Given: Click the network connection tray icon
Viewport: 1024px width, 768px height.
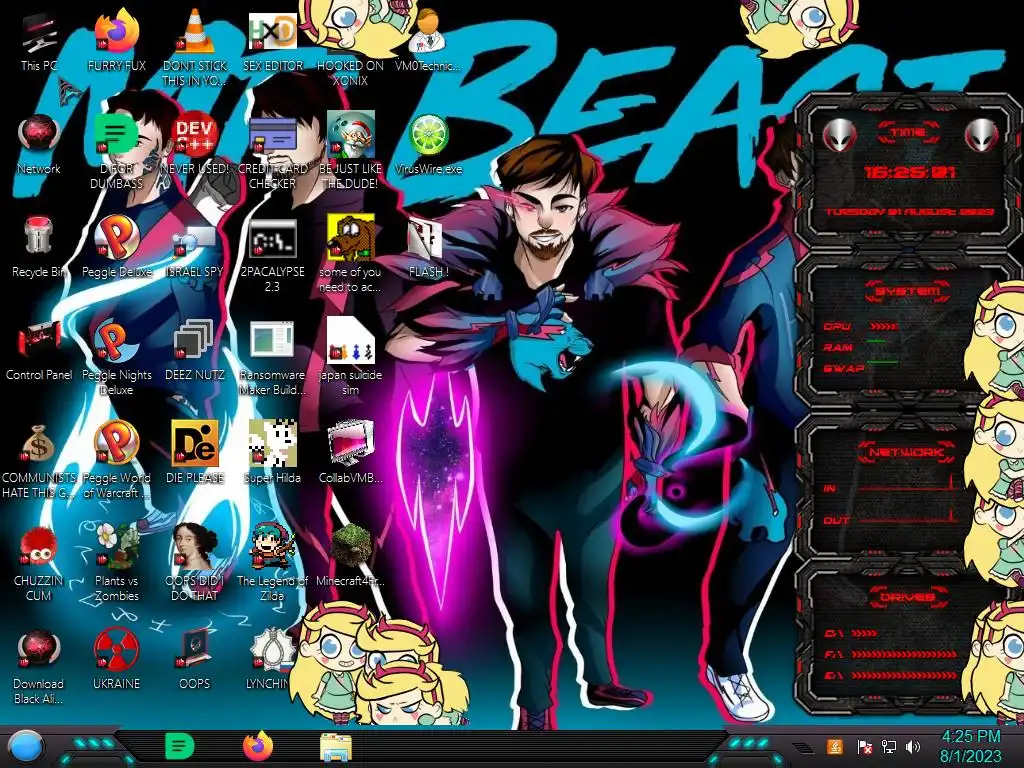Looking at the screenshot, I should pos(889,746).
